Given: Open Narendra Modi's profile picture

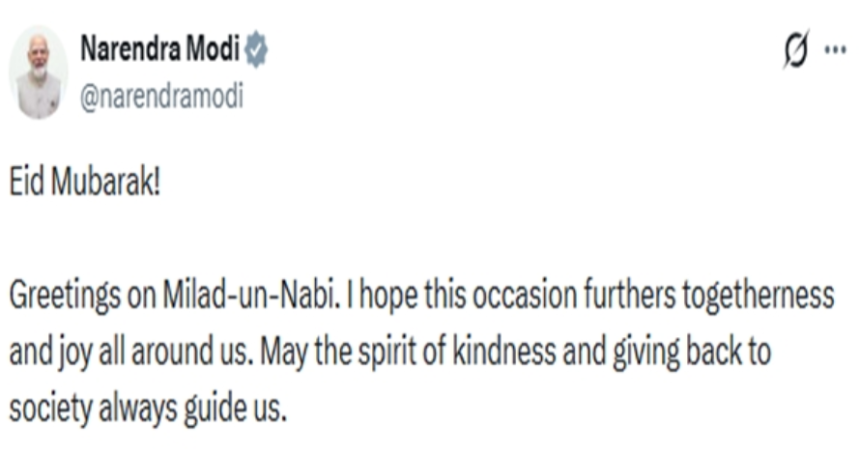Looking at the screenshot, I should [38, 72].
